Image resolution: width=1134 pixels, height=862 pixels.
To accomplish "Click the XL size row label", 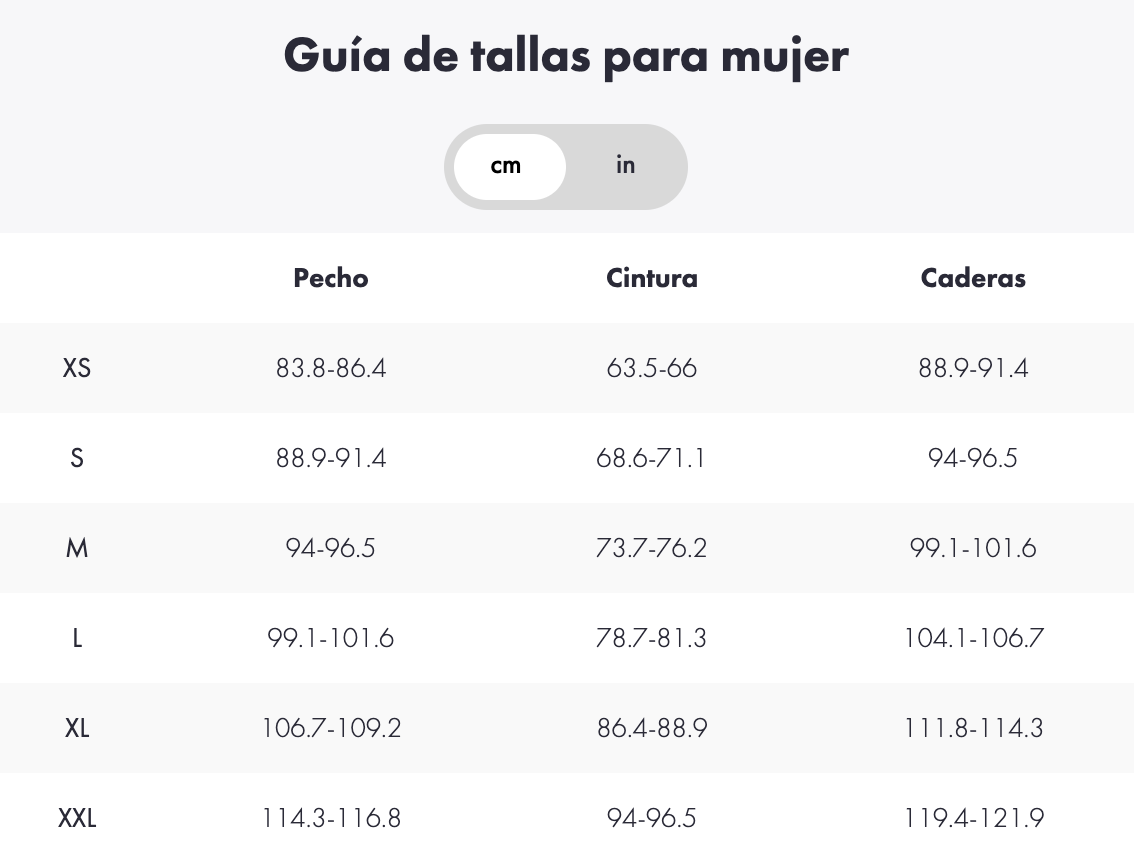I will tap(77, 727).
